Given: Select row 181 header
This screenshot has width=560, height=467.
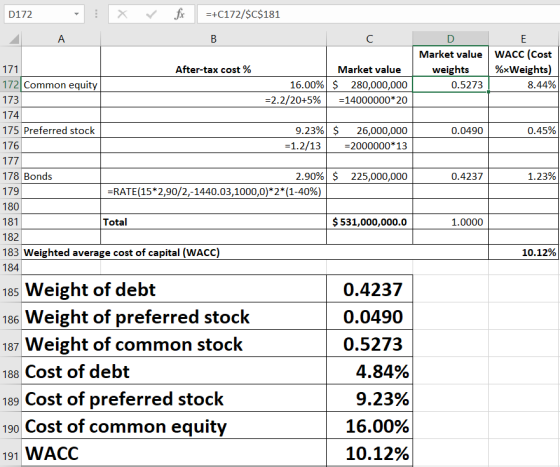Looking at the screenshot, I should [x=10, y=222].
